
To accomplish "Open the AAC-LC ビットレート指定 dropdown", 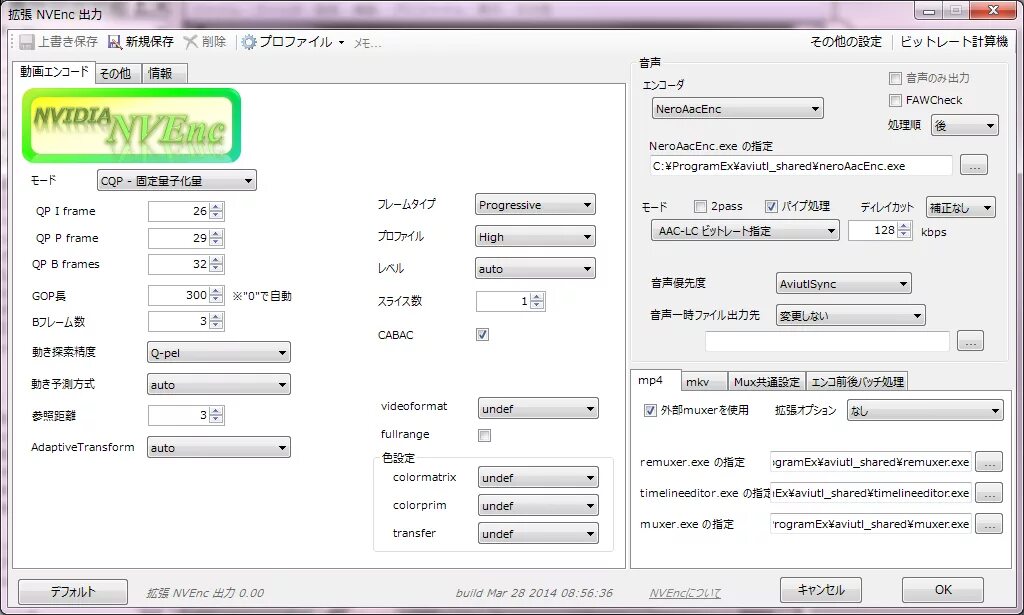I will 744,230.
